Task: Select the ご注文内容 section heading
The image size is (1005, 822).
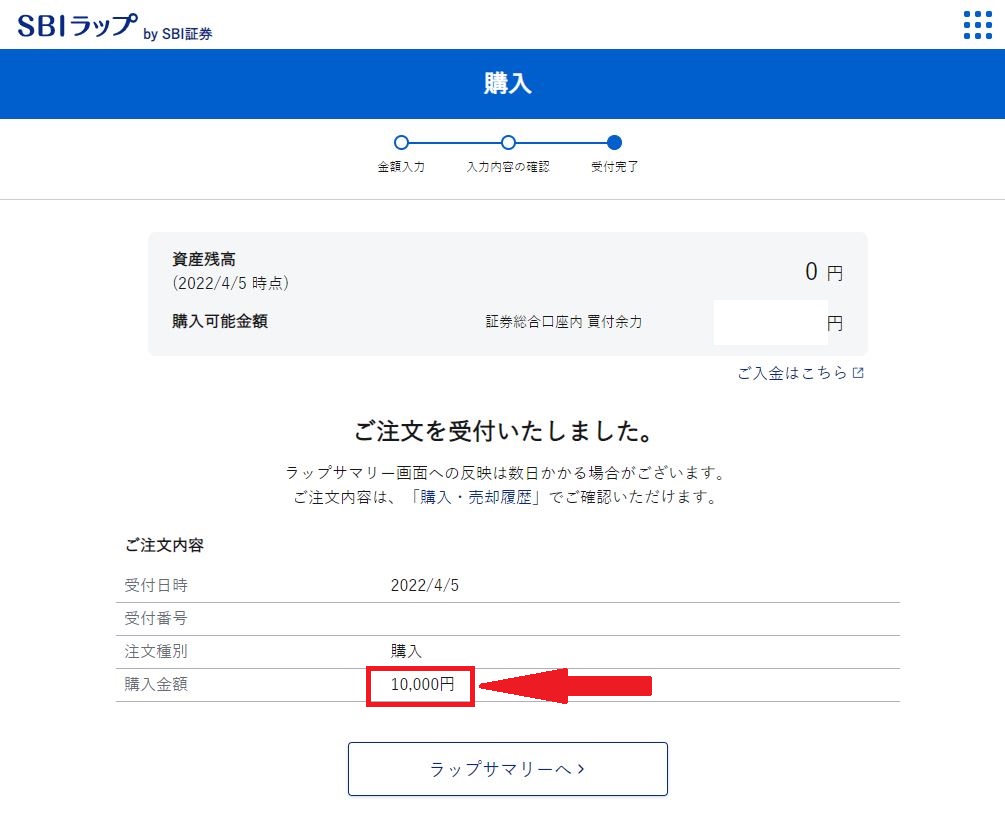Action: tap(164, 545)
